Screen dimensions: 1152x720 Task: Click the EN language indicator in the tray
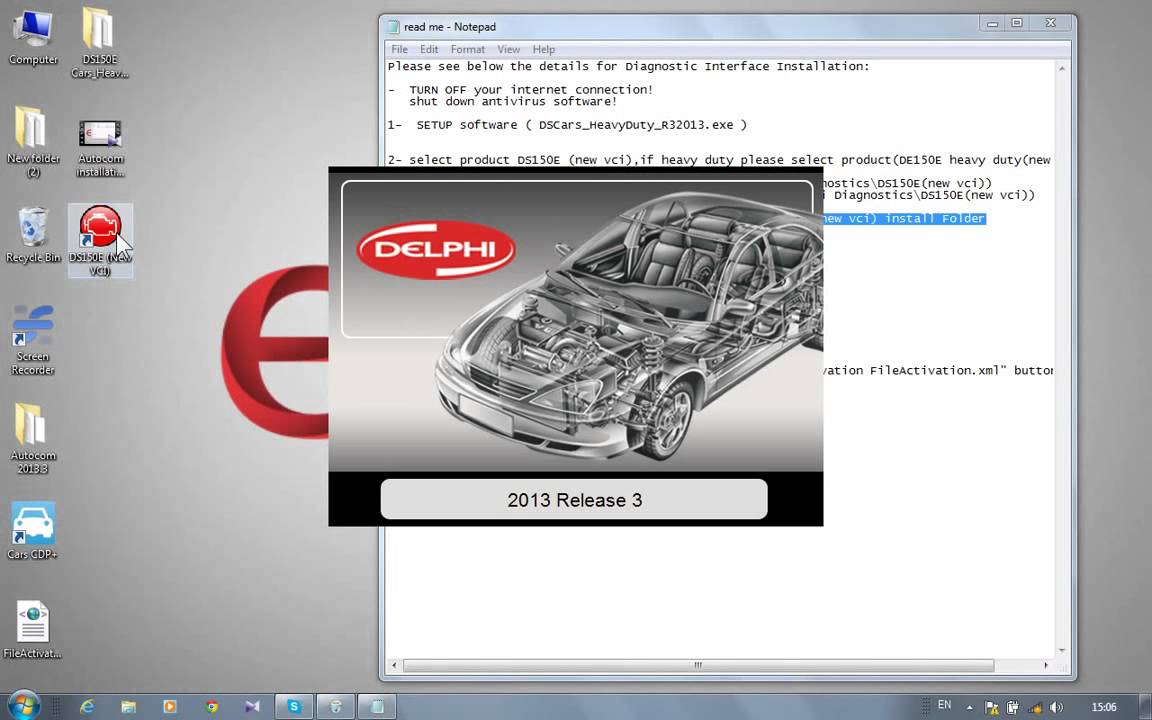(x=944, y=705)
